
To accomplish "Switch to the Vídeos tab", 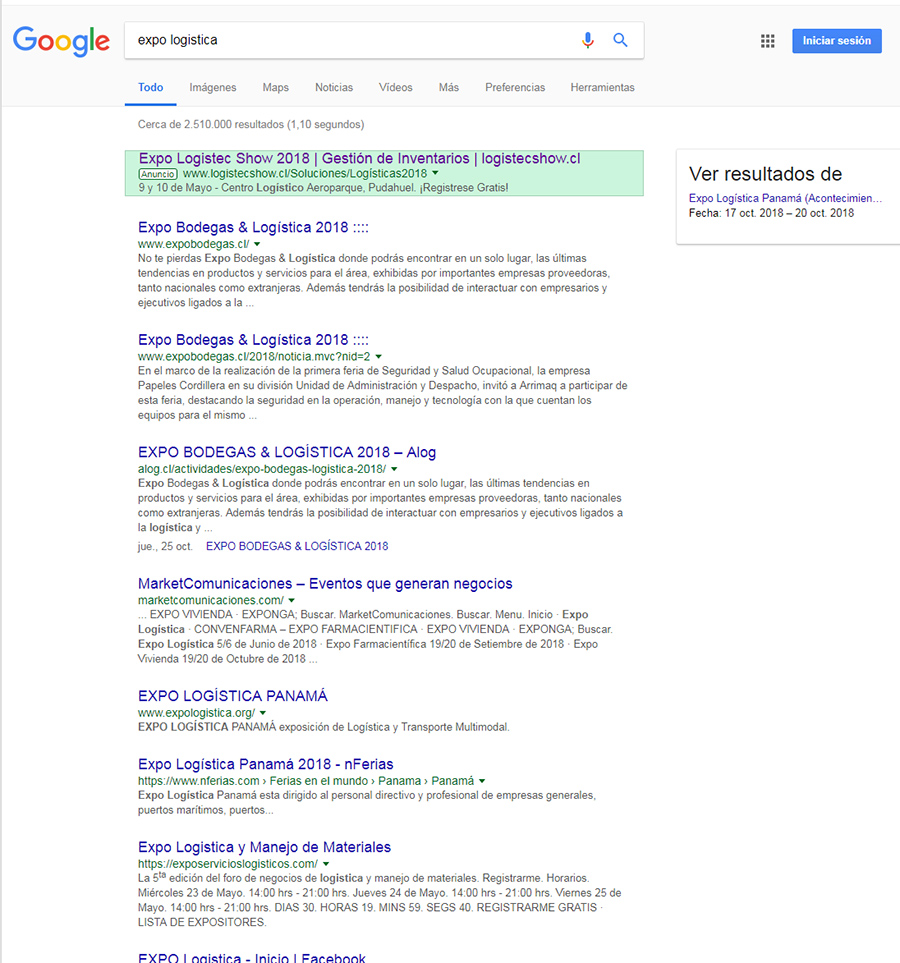I will click(x=396, y=87).
